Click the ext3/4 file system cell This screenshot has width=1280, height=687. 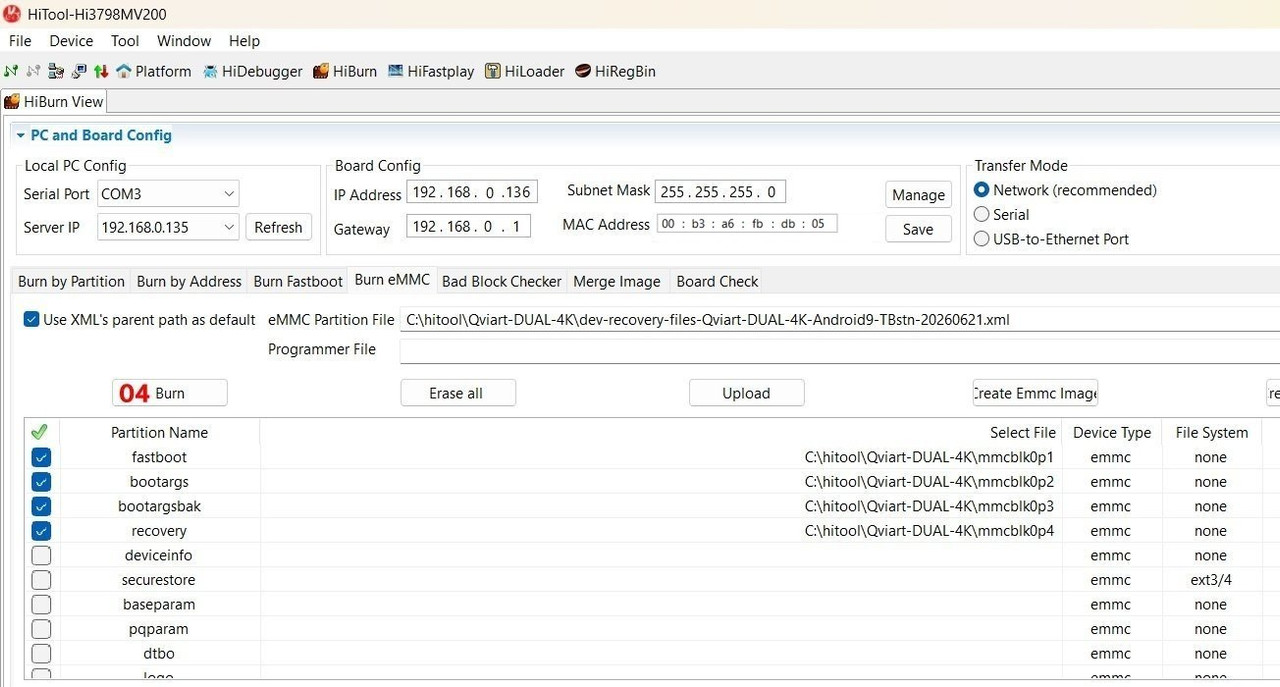tap(1211, 580)
